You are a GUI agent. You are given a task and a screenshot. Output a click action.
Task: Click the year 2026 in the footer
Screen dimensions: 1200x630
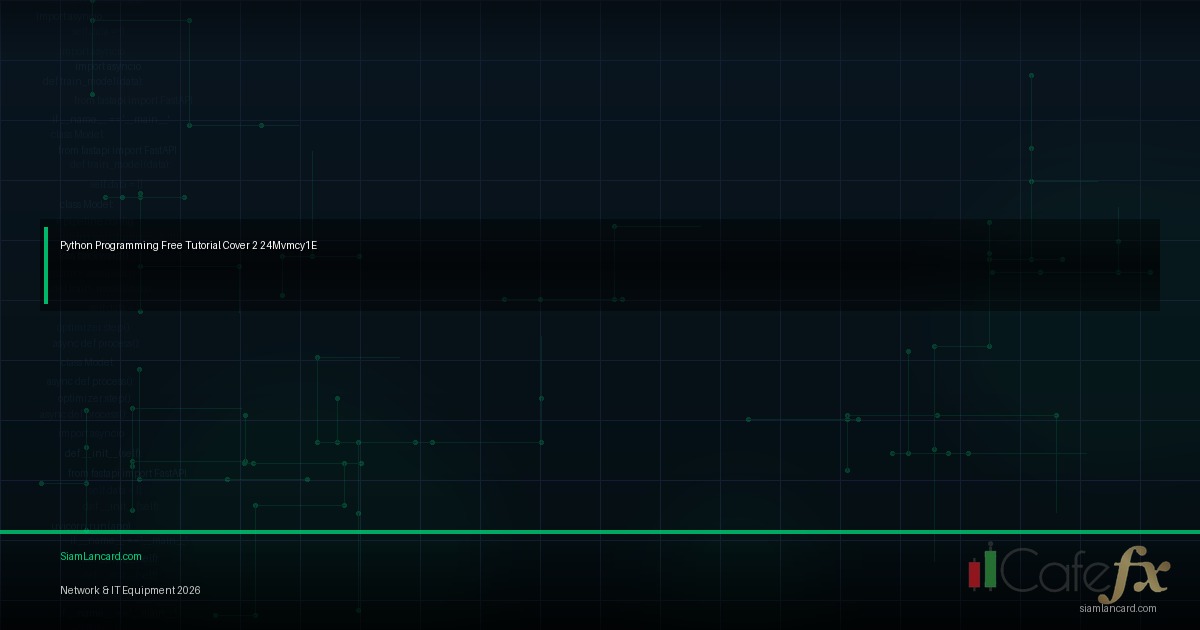(188, 590)
